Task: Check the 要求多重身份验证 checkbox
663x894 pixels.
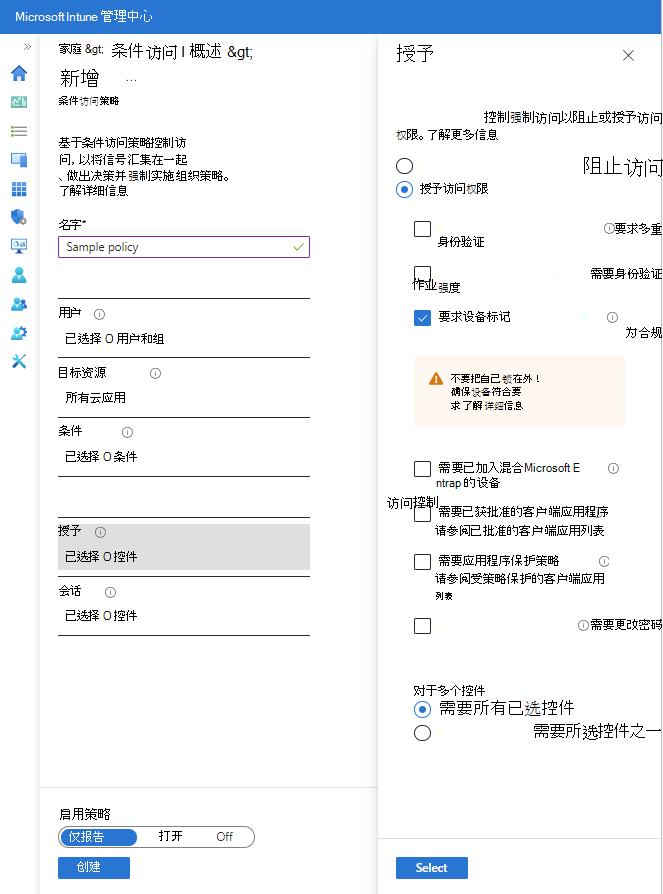Action: 422,229
